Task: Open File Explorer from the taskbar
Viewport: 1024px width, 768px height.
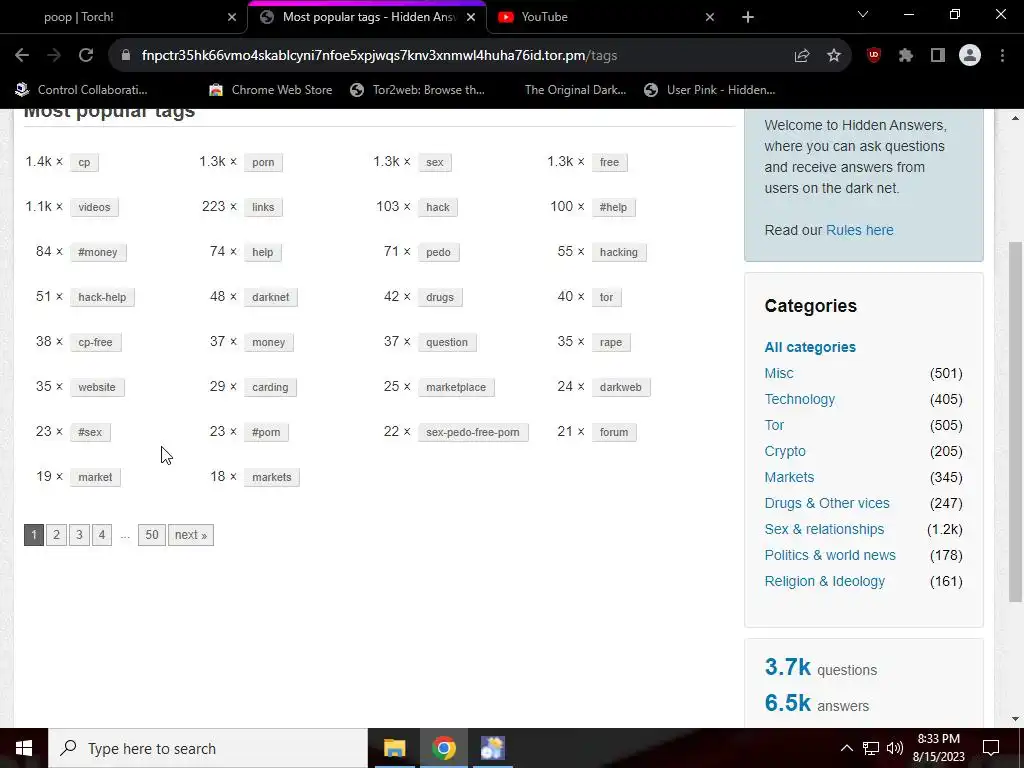Action: tap(394, 748)
